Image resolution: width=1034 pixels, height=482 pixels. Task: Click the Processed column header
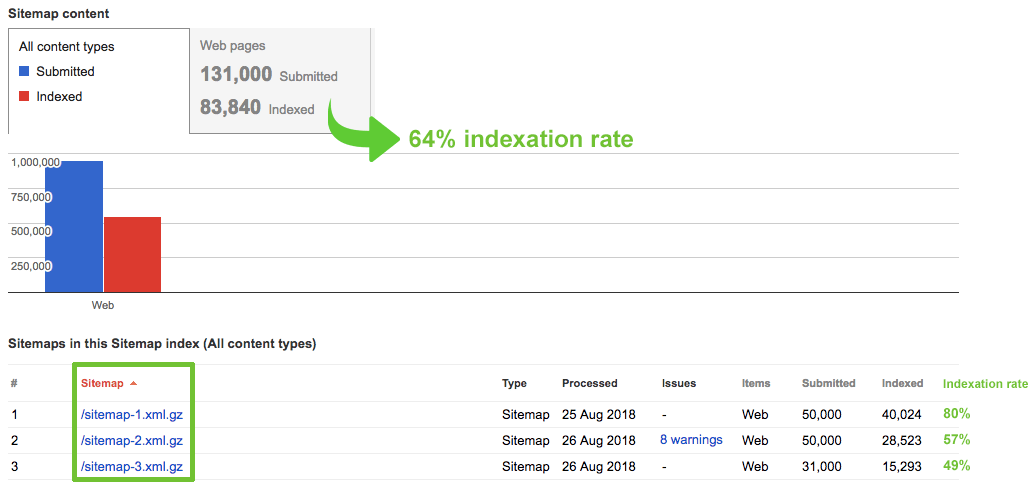(589, 383)
